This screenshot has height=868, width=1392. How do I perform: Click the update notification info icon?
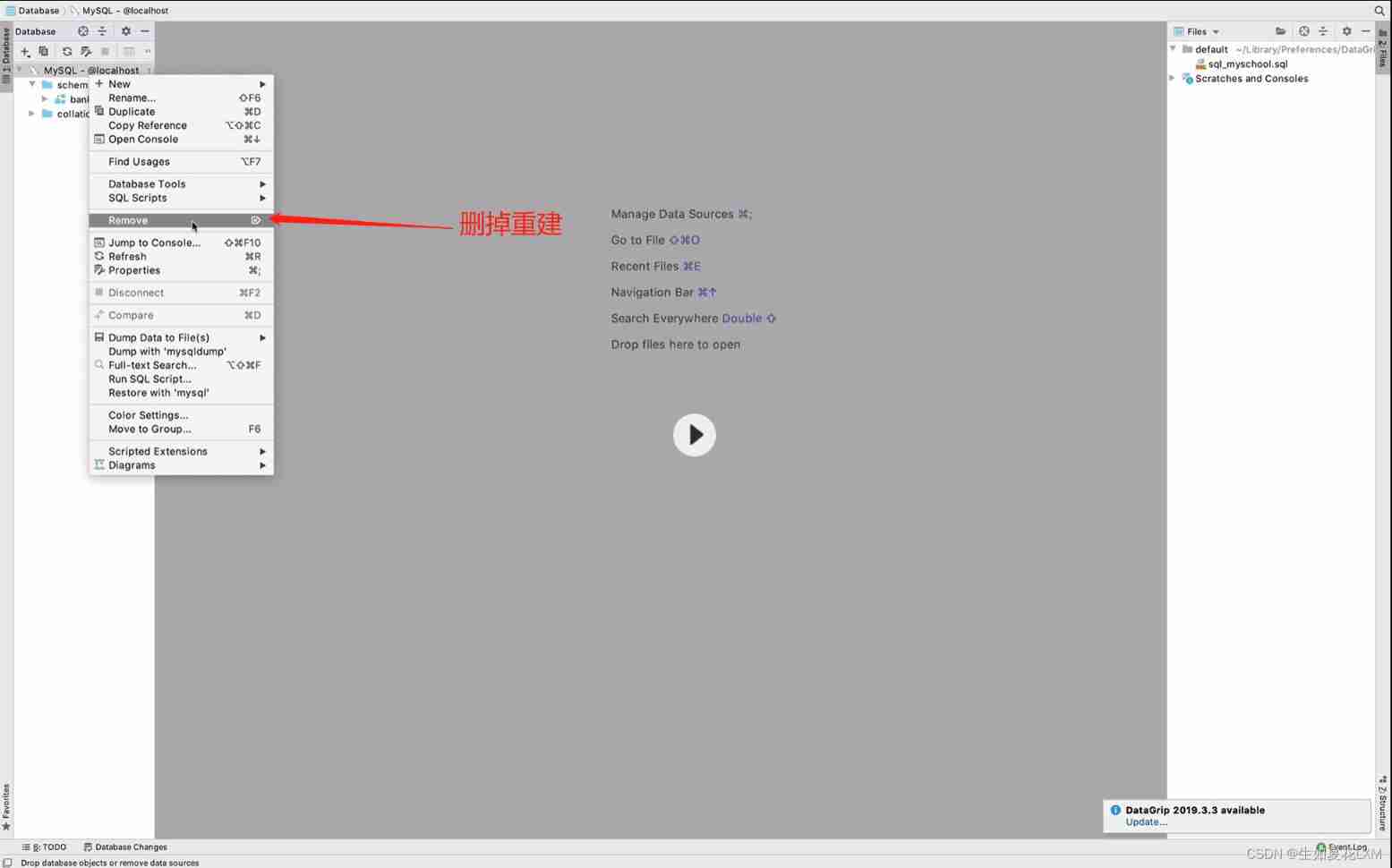(x=1115, y=810)
